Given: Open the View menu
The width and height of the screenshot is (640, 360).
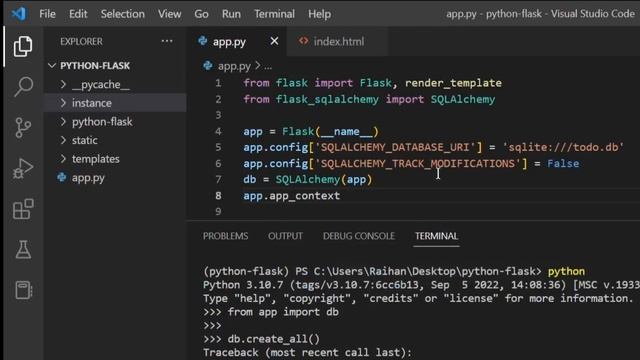Looking at the screenshot, I should click(x=169, y=14).
